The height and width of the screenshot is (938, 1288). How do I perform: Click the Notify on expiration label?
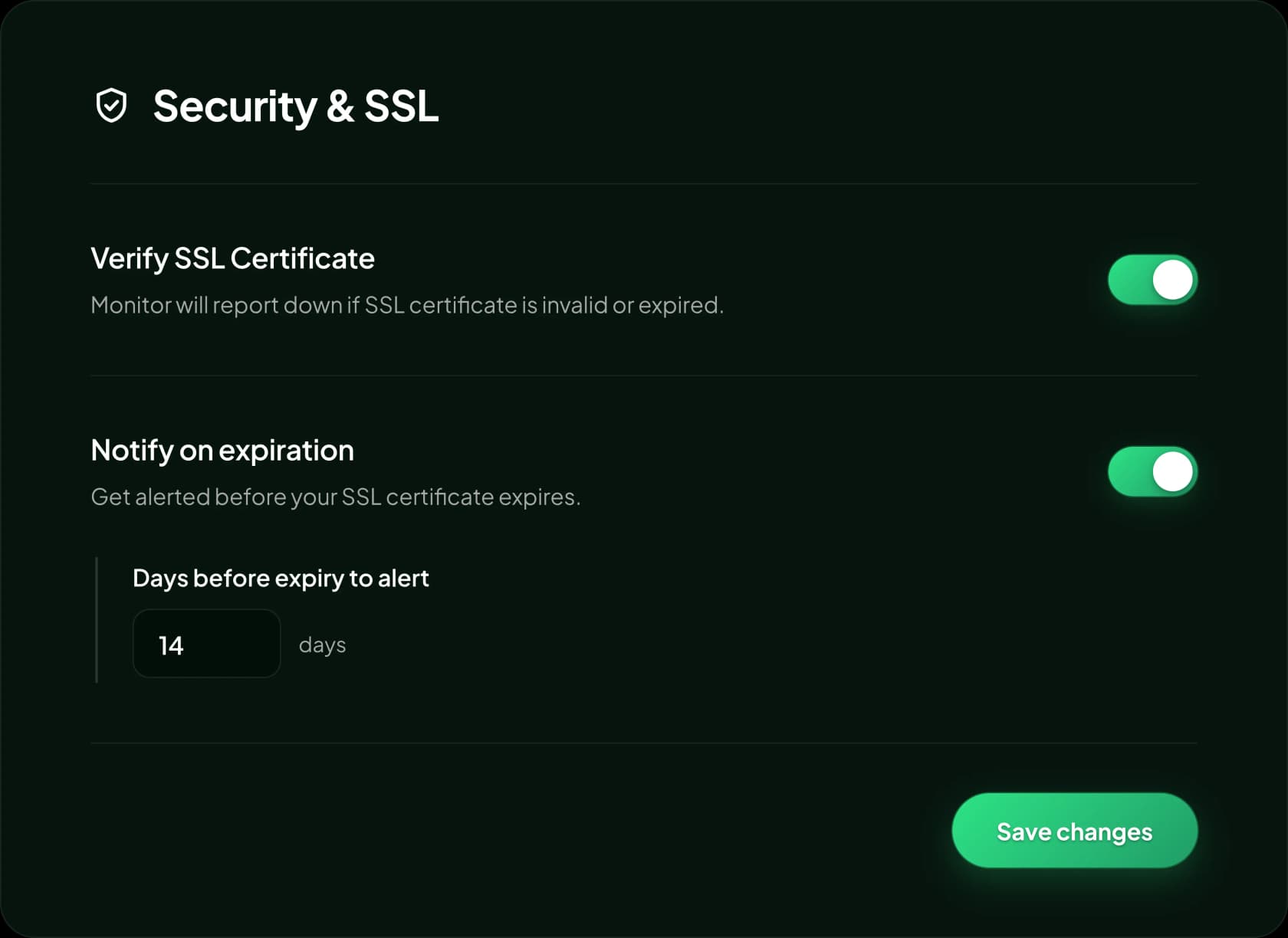222,451
